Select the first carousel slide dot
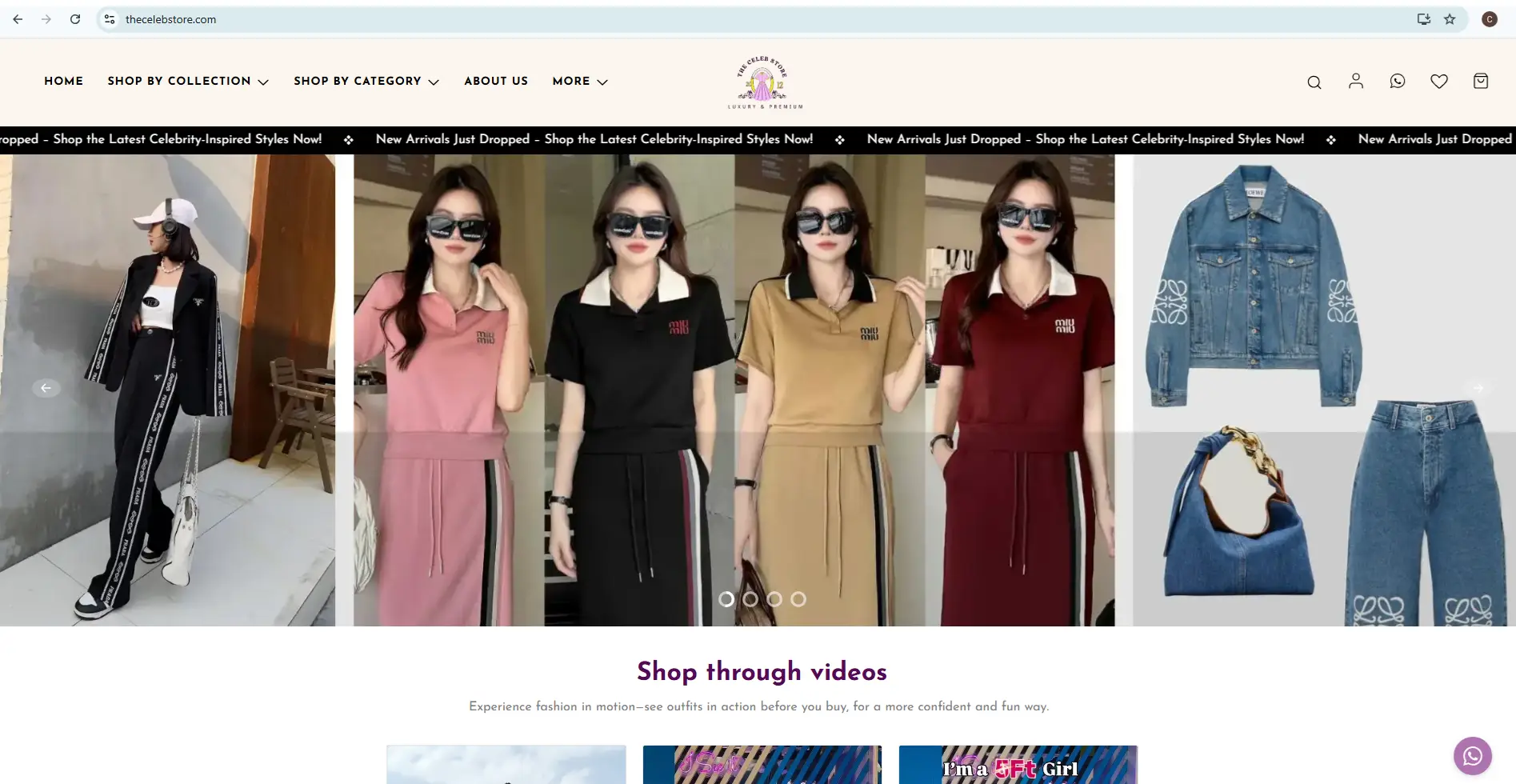Viewport: 1516px width, 784px height. (726, 599)
